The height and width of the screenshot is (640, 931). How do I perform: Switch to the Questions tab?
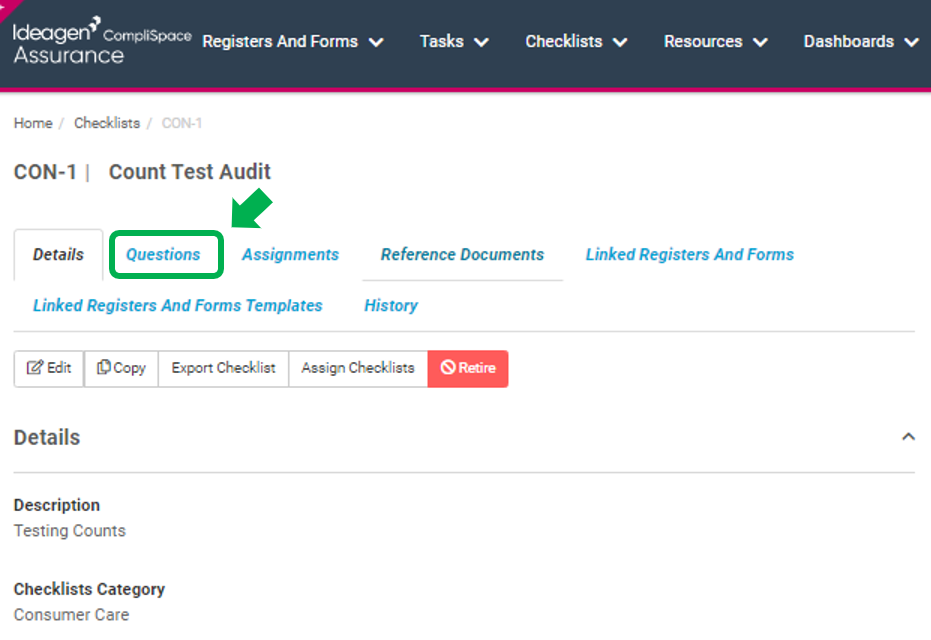coord(163,255)
